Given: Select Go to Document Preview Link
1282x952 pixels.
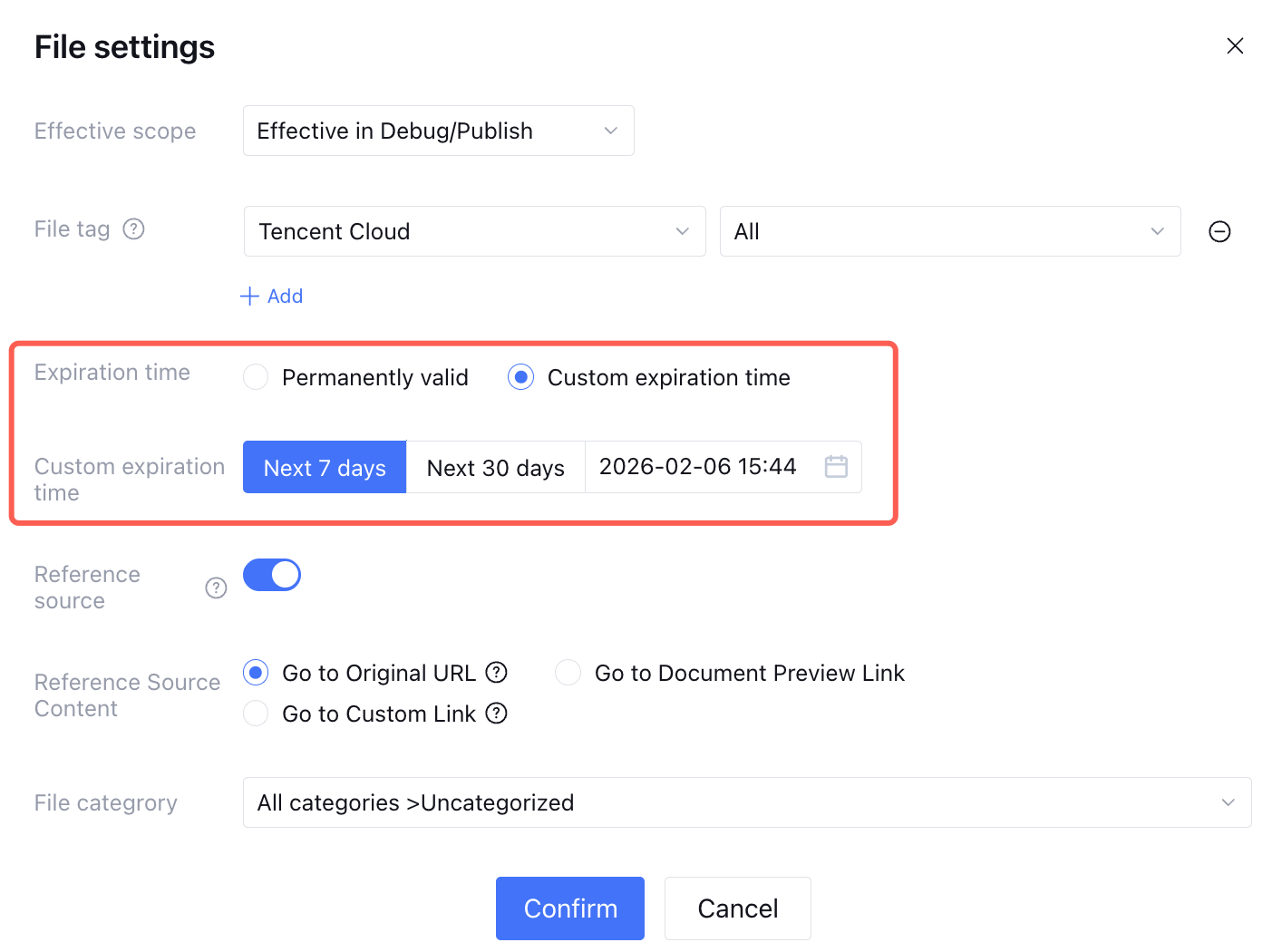Looking at the screenshot, I should click(x=568, y=673).
